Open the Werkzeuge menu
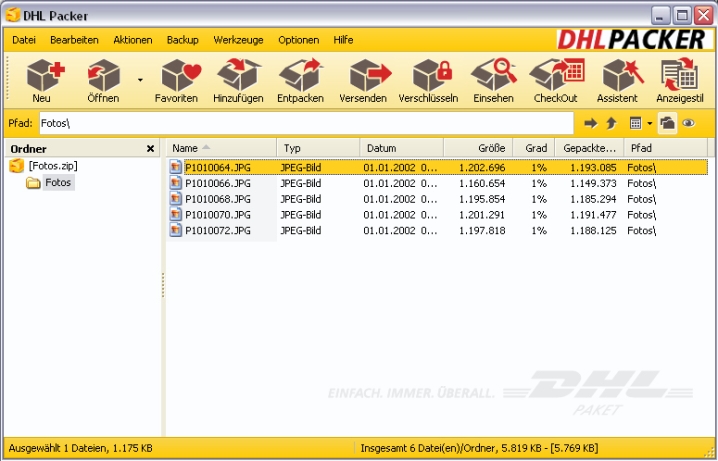 pos(237,40)
